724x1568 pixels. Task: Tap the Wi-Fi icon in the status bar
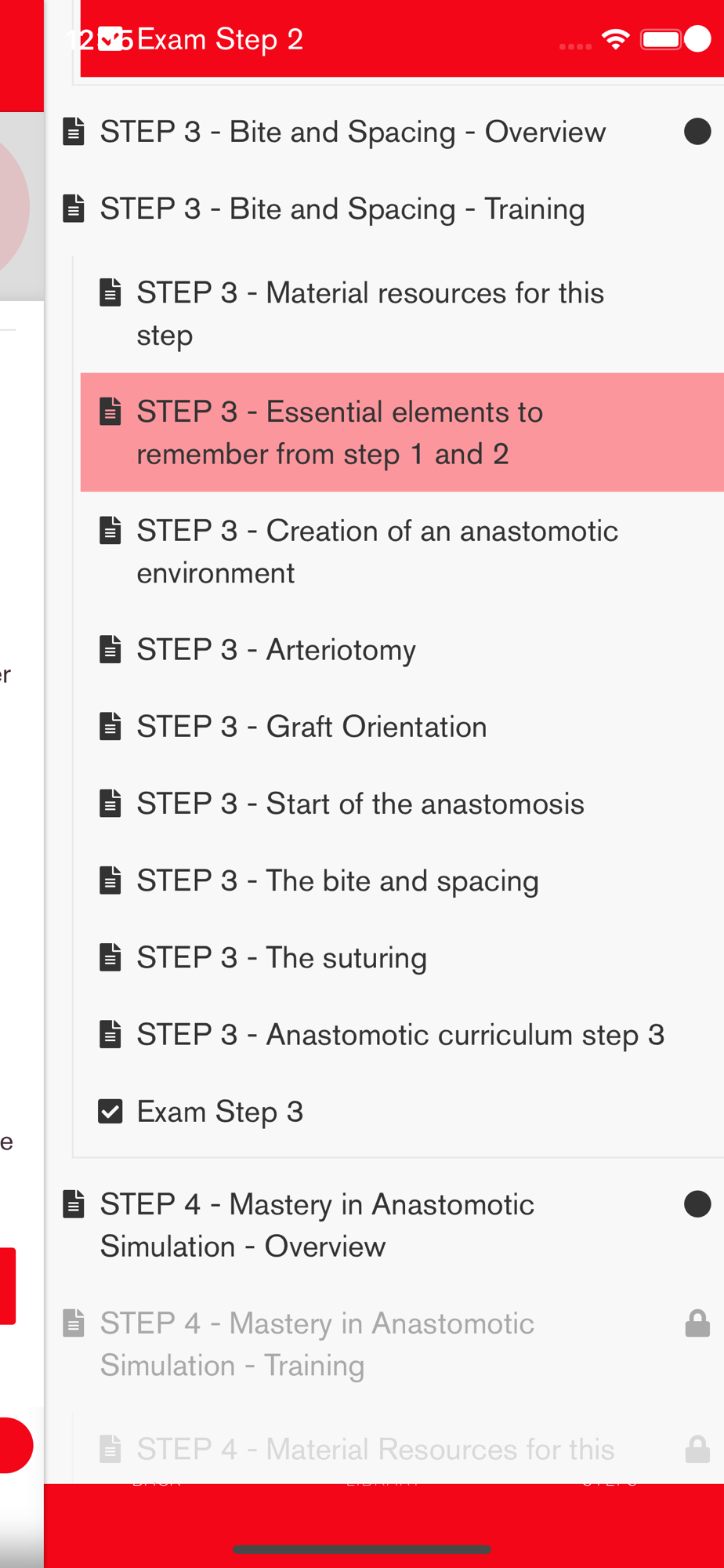616,39
